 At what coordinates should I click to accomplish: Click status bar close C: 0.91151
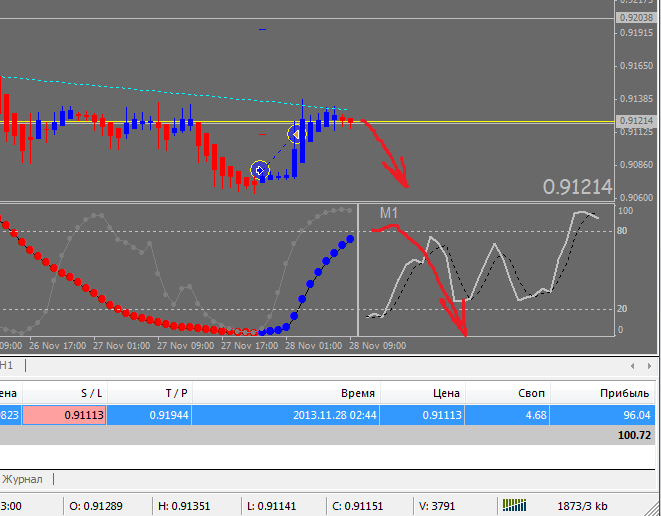point(357,505)
